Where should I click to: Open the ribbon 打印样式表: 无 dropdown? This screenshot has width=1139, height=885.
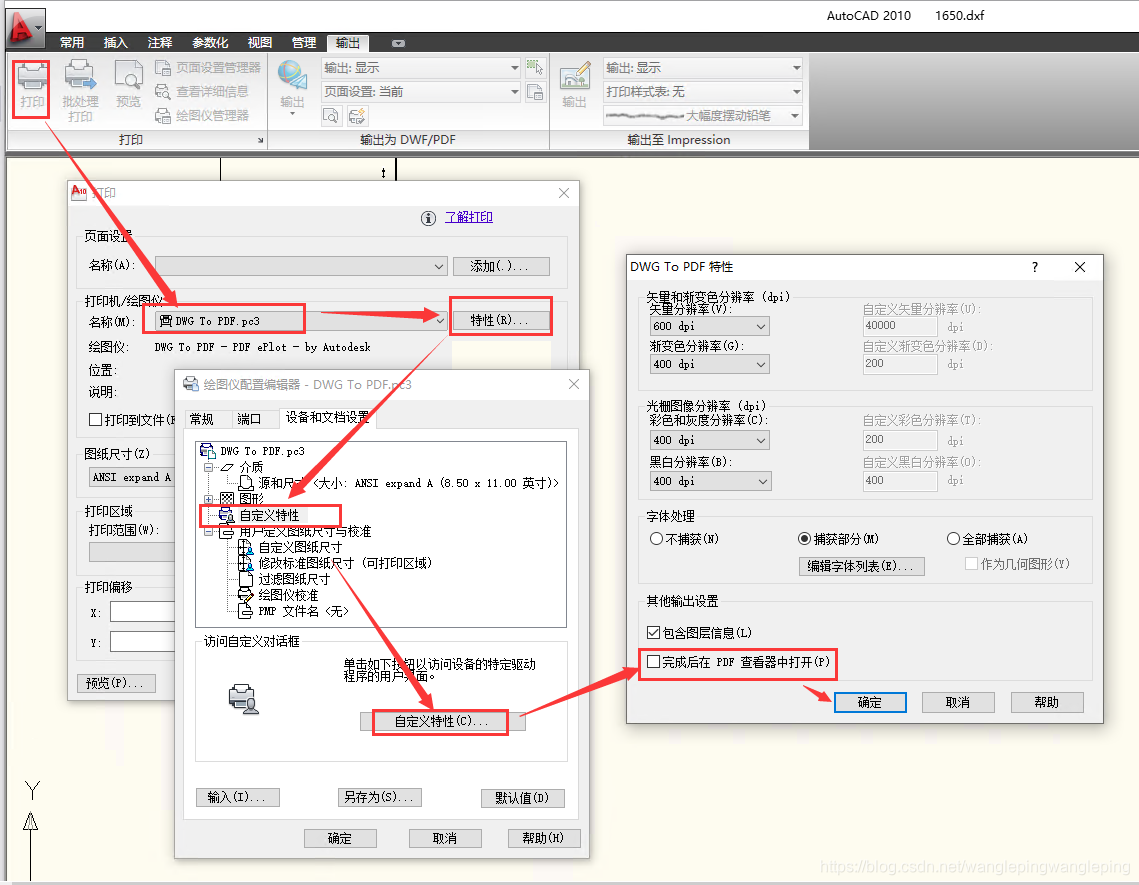702,92
